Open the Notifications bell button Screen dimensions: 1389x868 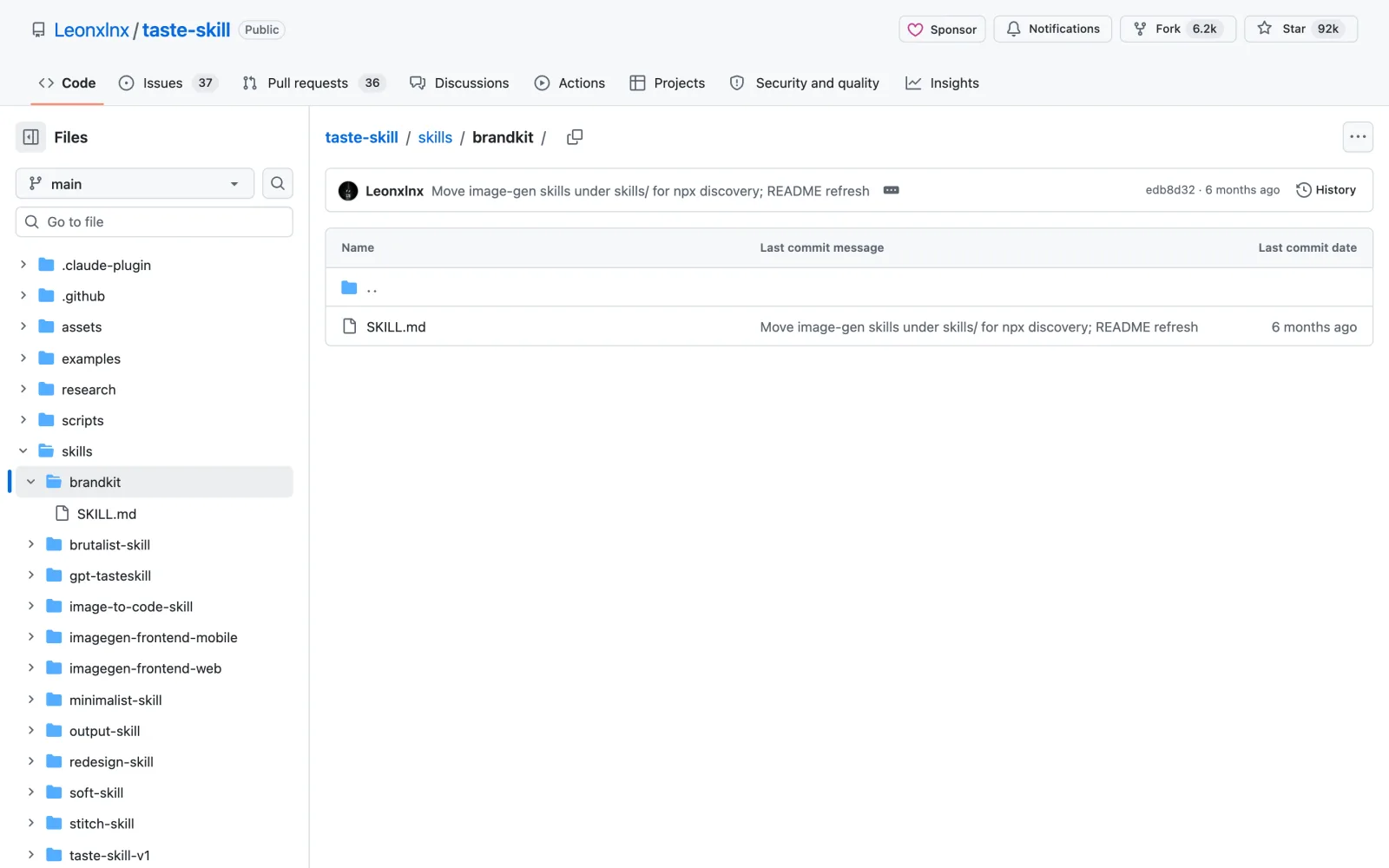click(x=1052, y=30)
